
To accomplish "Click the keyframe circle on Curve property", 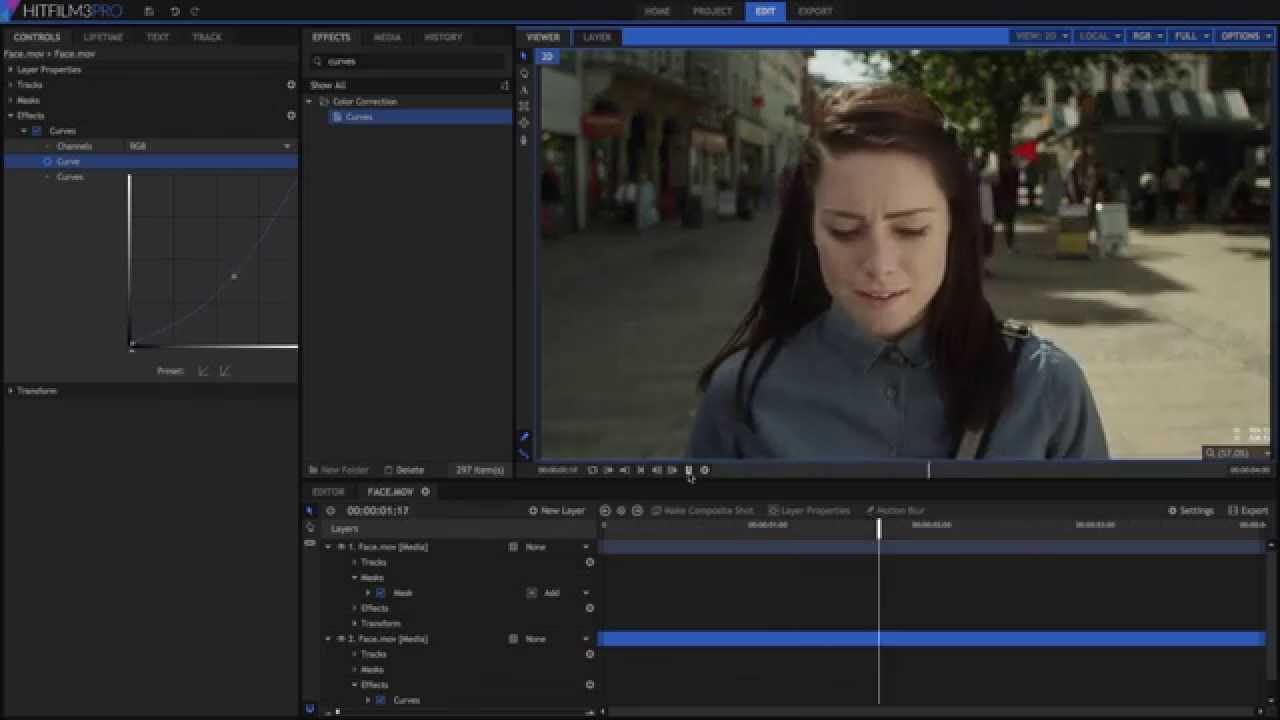I will coord(47,161).
